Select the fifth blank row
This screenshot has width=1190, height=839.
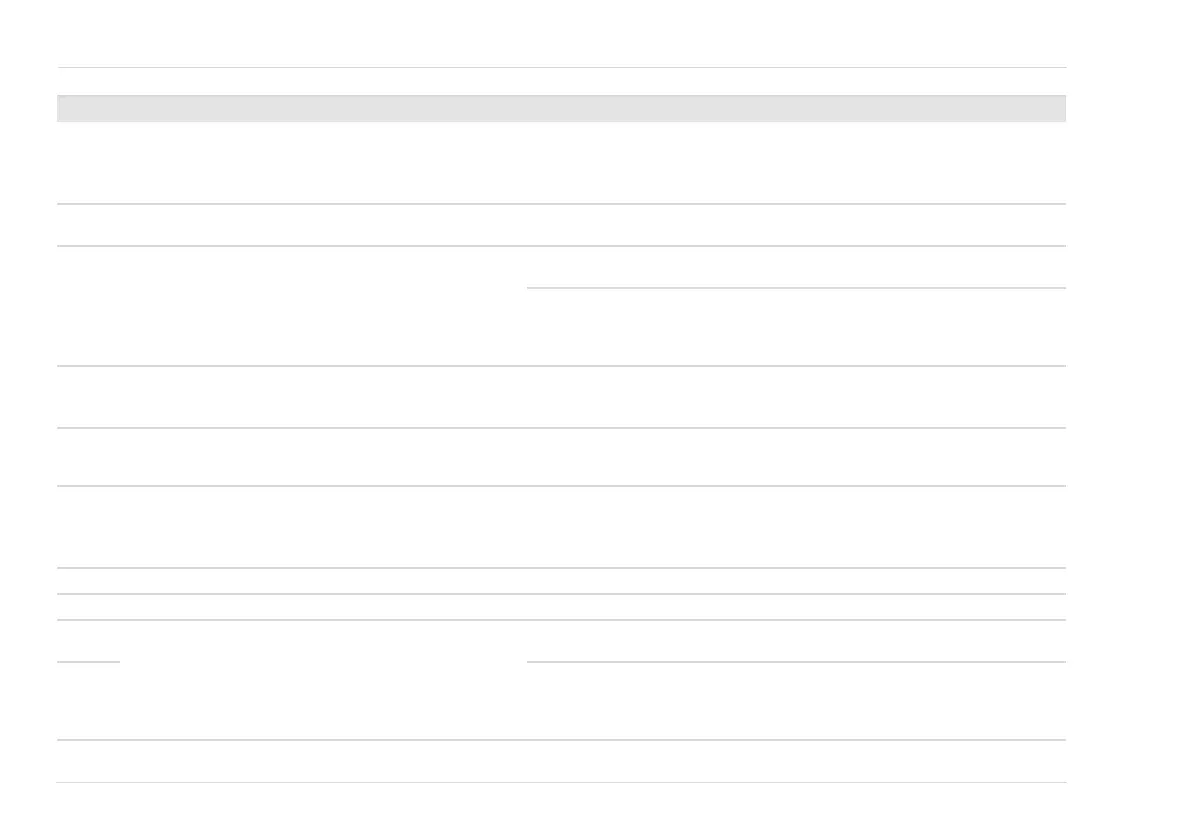561,457
